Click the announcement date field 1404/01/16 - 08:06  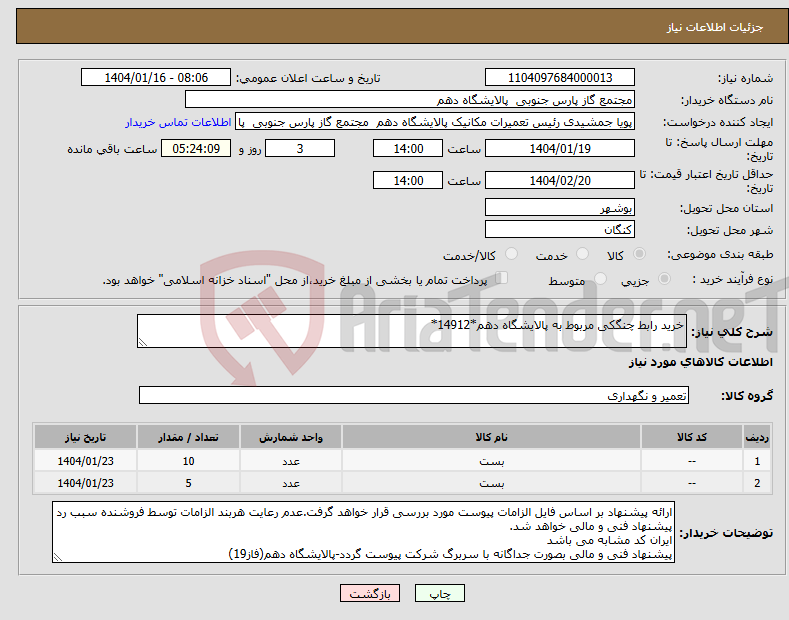point(156,78)
